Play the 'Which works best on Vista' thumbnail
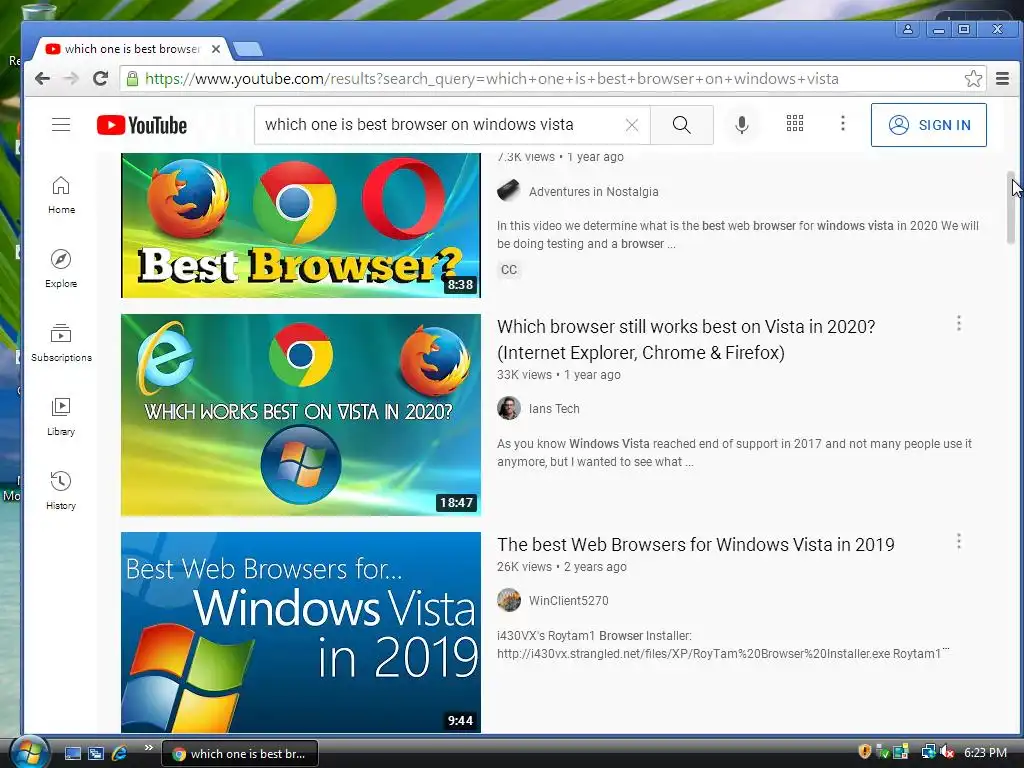The height and width of the screenshot is (768, 1024). click(x=300, y=415)
